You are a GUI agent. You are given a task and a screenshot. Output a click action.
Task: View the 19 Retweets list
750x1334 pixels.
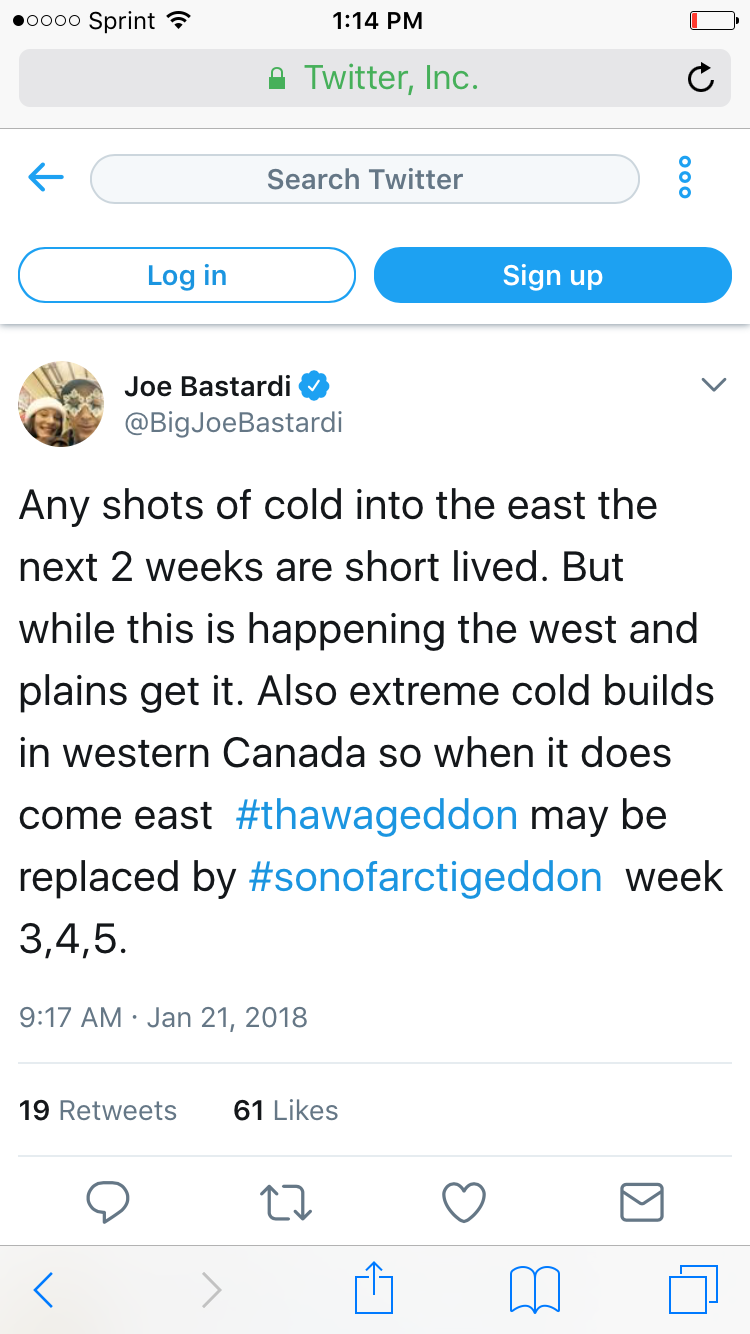tap(98, 1110)
